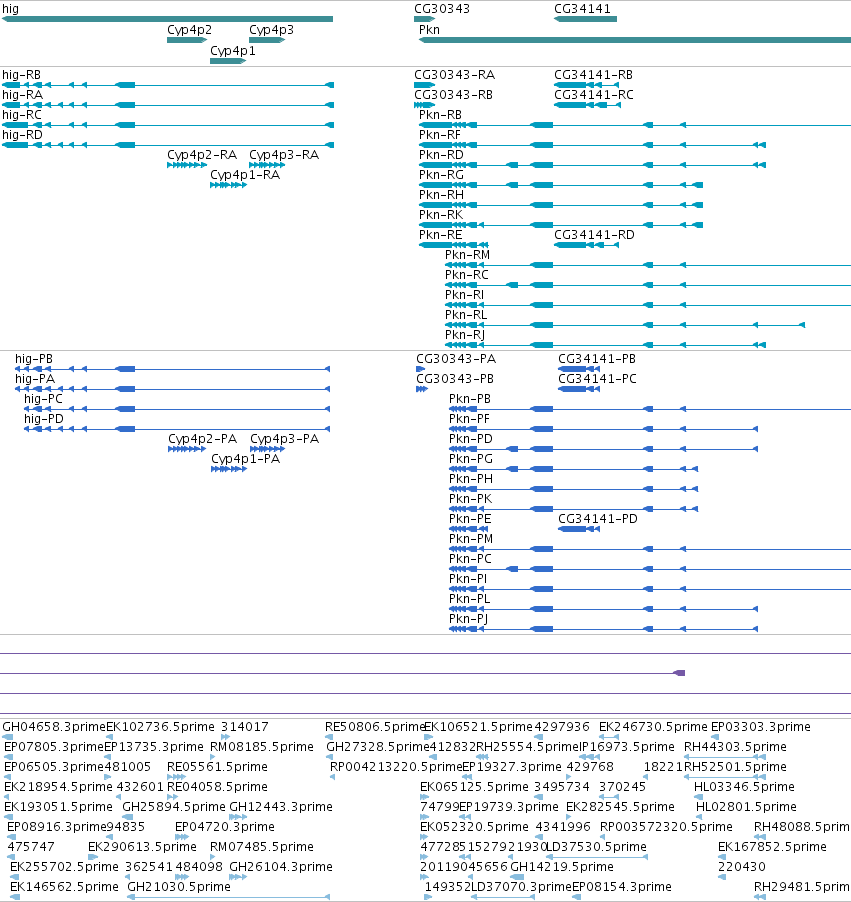The height and width of the screenshot is (902, 851).
Task: Select the CG34141-PC protein label
Action: (x=598, y=379)
